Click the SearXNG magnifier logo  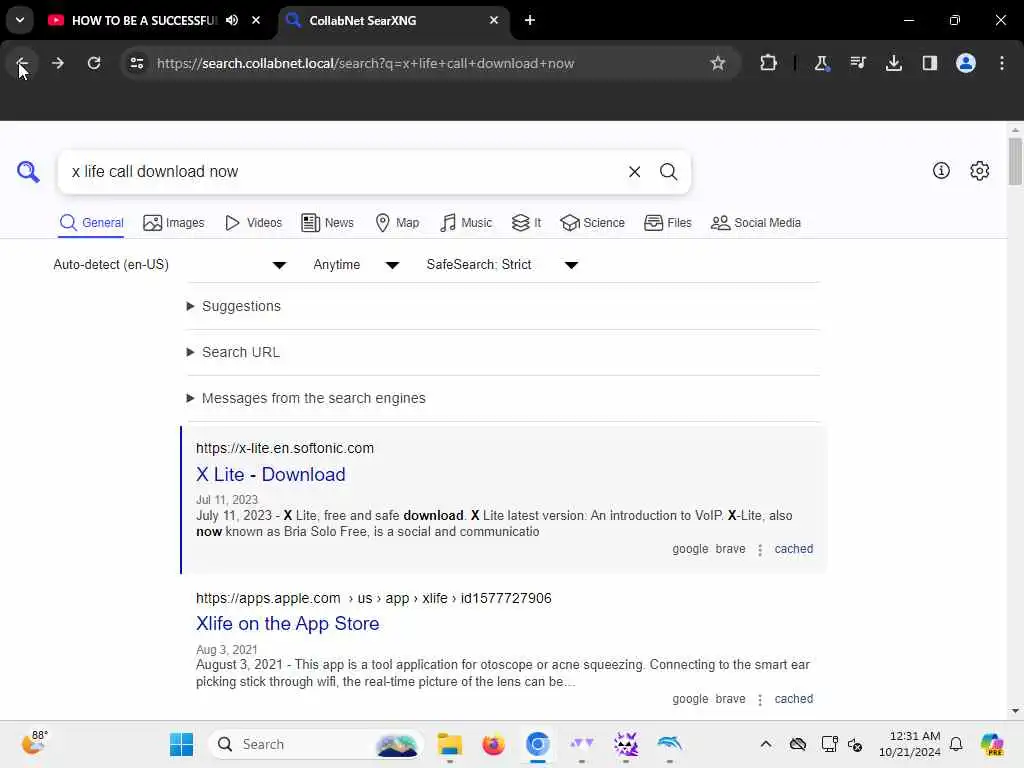click(28, 172)
